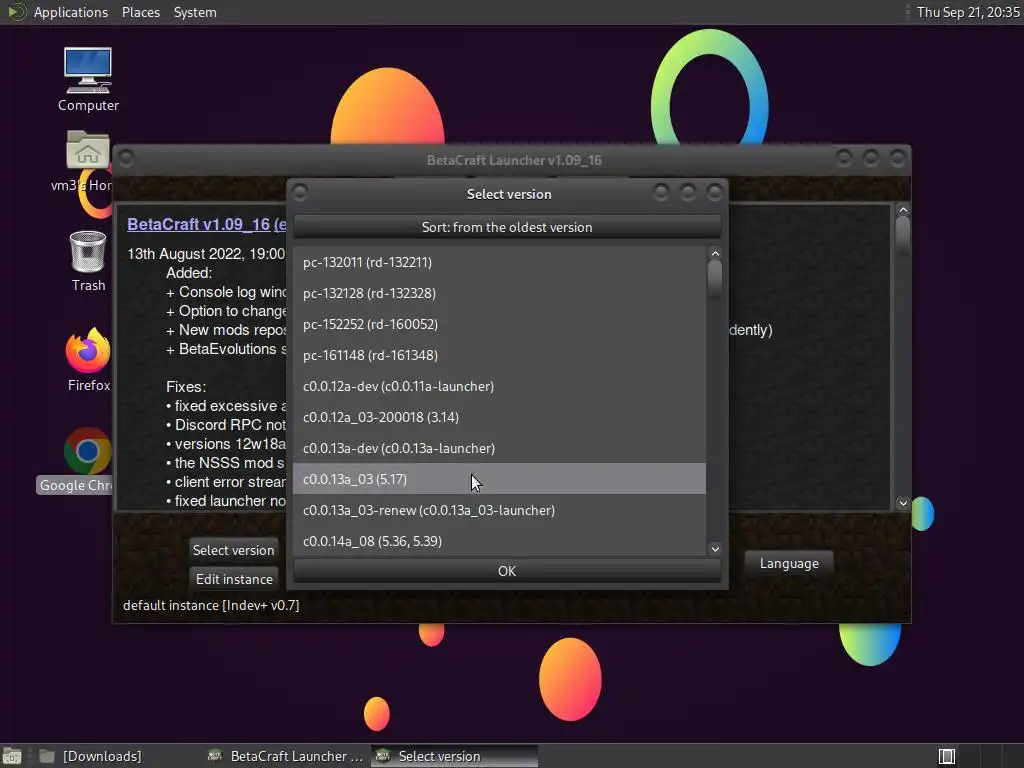
Task: Minimize the BetaCraft Launcher window
Action: [x=844, y=158]
